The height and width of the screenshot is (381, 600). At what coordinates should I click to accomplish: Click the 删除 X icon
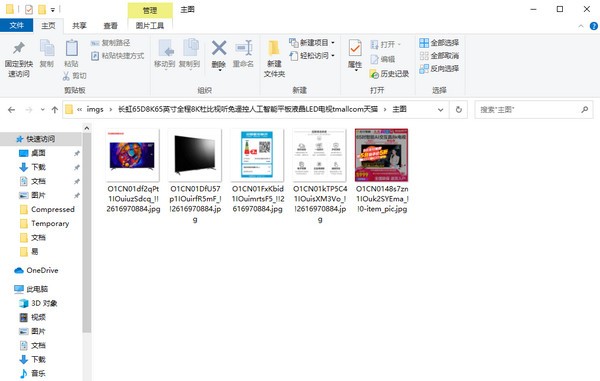(x=219, y=48)
